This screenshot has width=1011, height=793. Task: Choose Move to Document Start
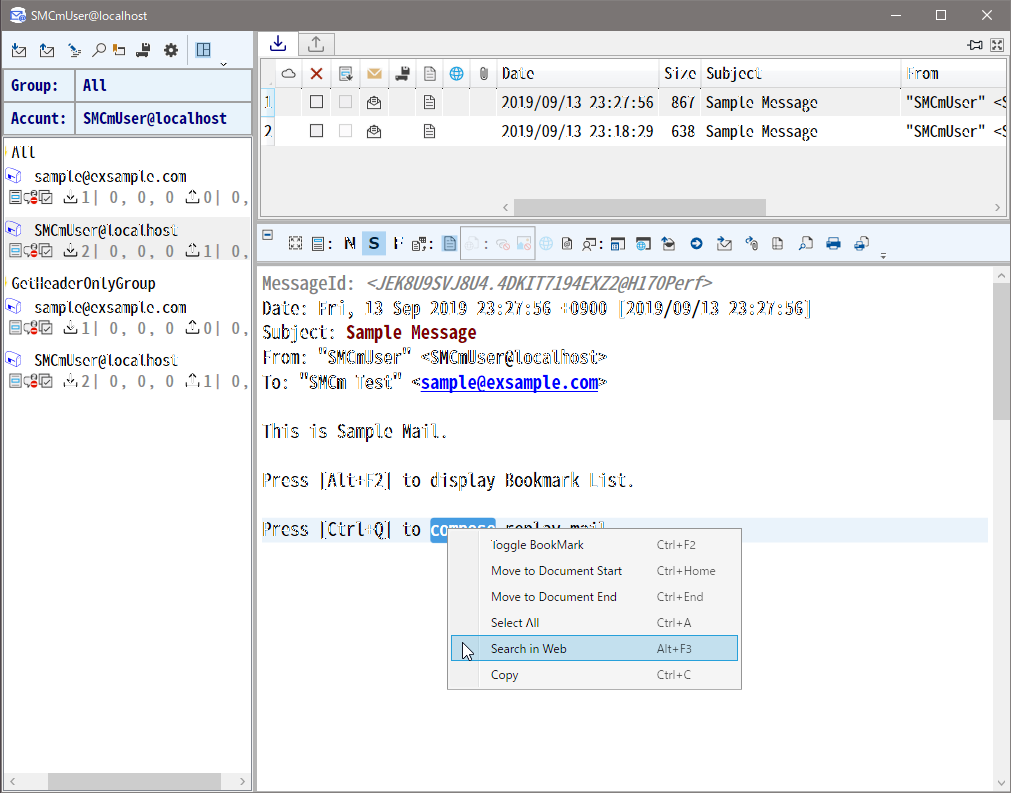[x=594, y=571]
